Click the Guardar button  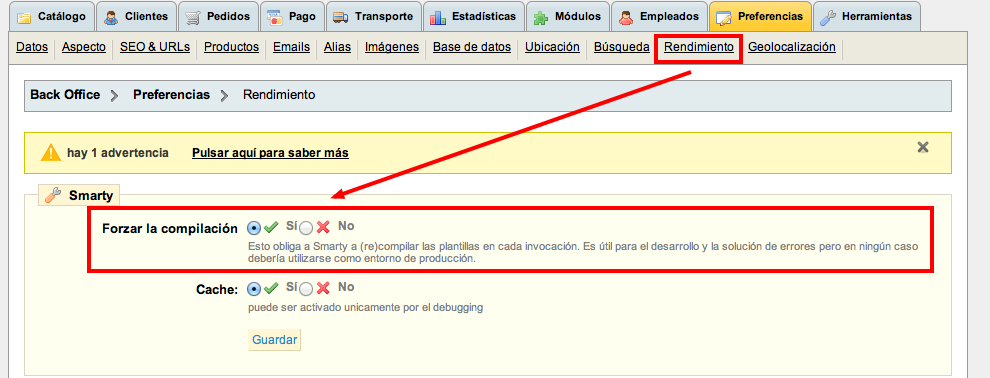coord(275,340)
